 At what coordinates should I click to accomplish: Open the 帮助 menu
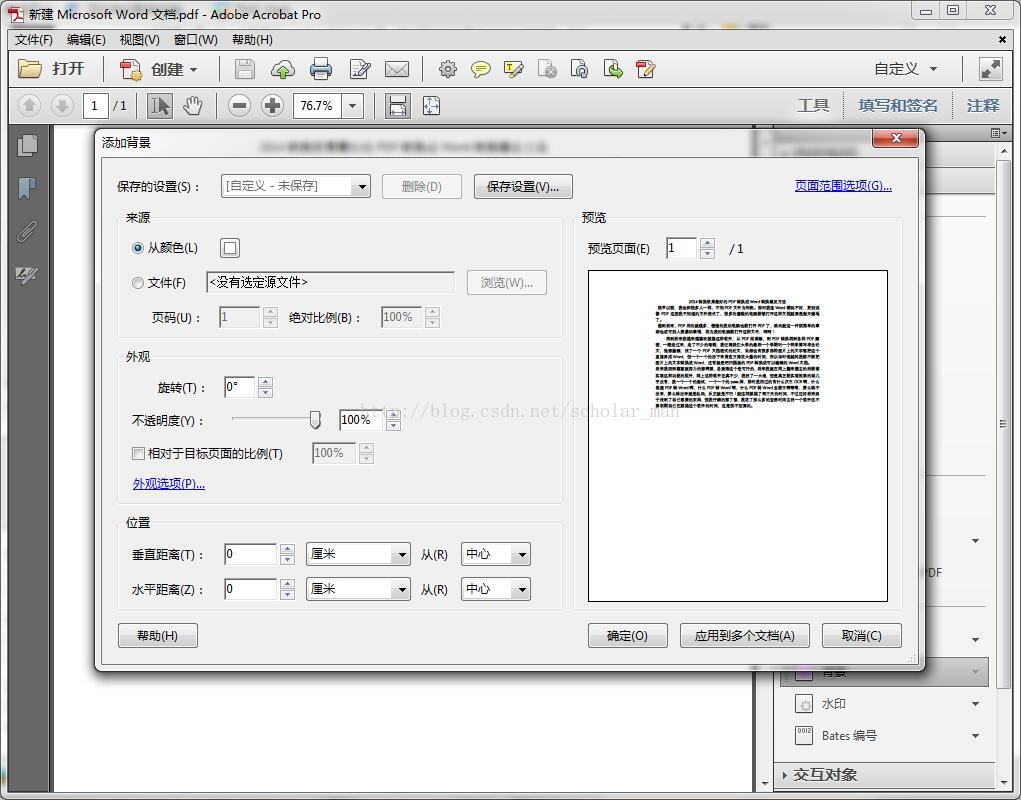(x=252, y=40)
